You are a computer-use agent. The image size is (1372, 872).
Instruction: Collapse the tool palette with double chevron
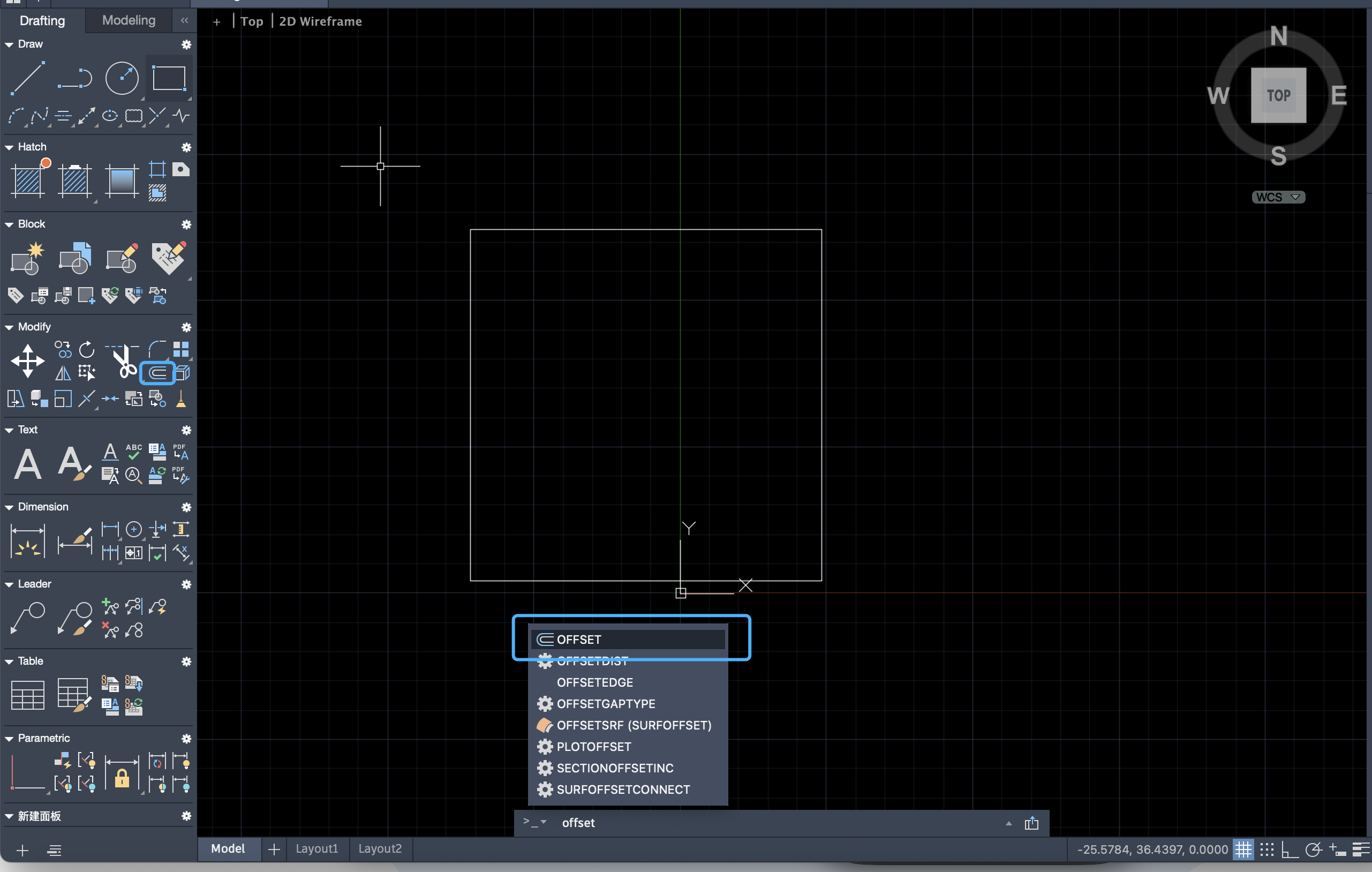[184, 20]
